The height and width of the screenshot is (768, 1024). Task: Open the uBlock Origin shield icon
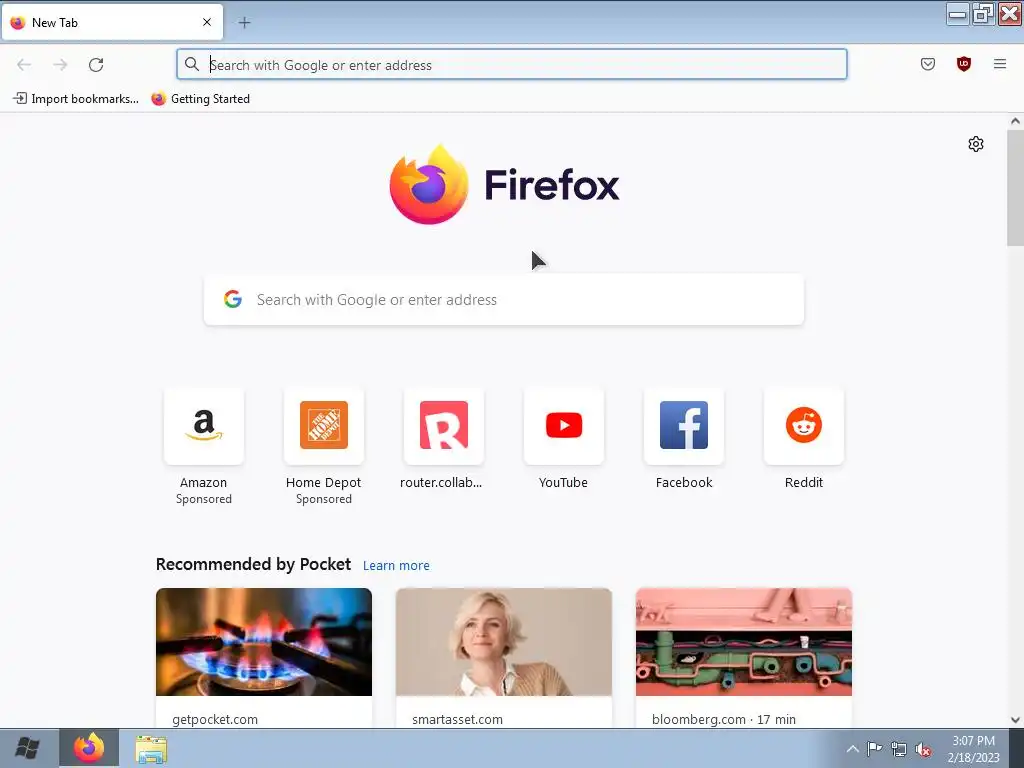click(x=963, y=64)
